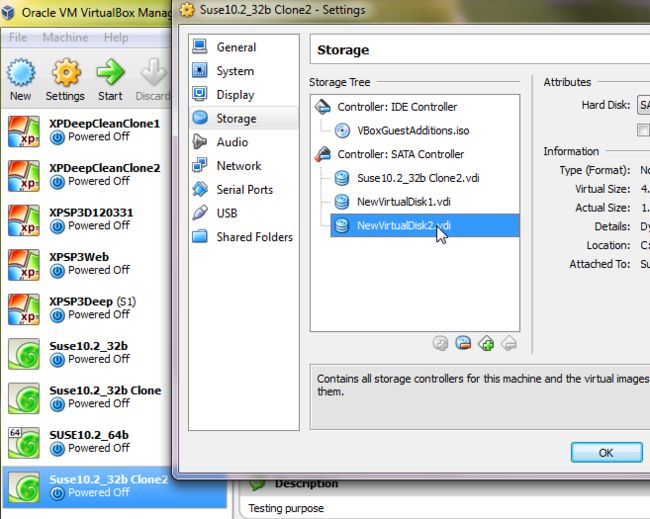
Task: Open the Shared Folders settings category
Action: (x=243, y=237)
